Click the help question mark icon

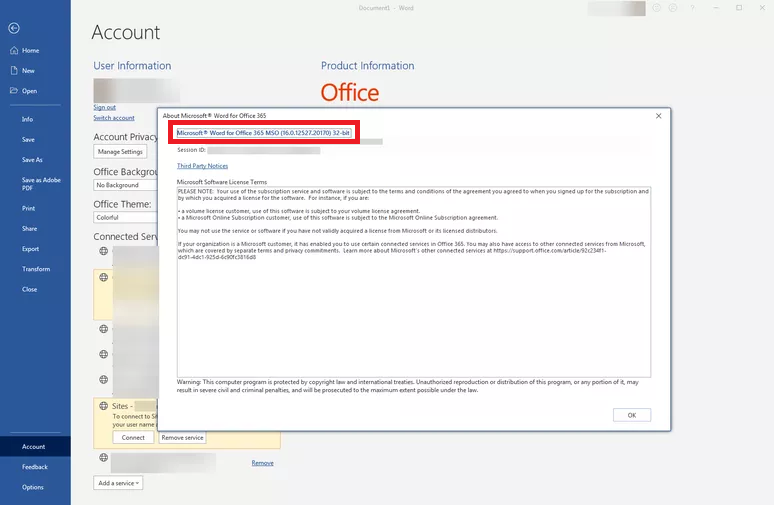[x=693, y=8]
